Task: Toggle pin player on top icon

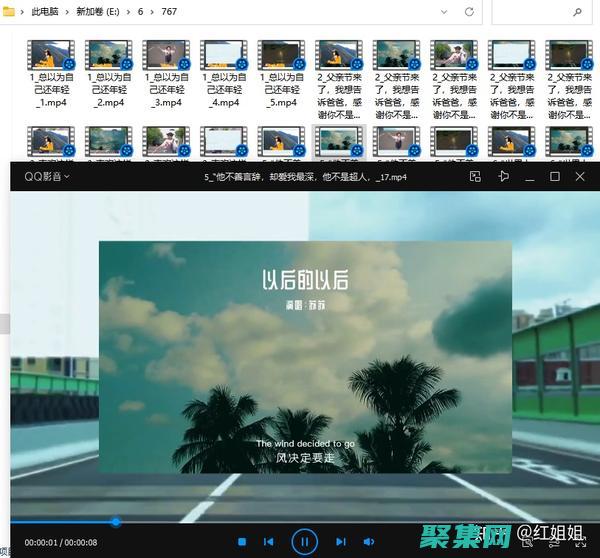Action: click(x=503, y=177)
